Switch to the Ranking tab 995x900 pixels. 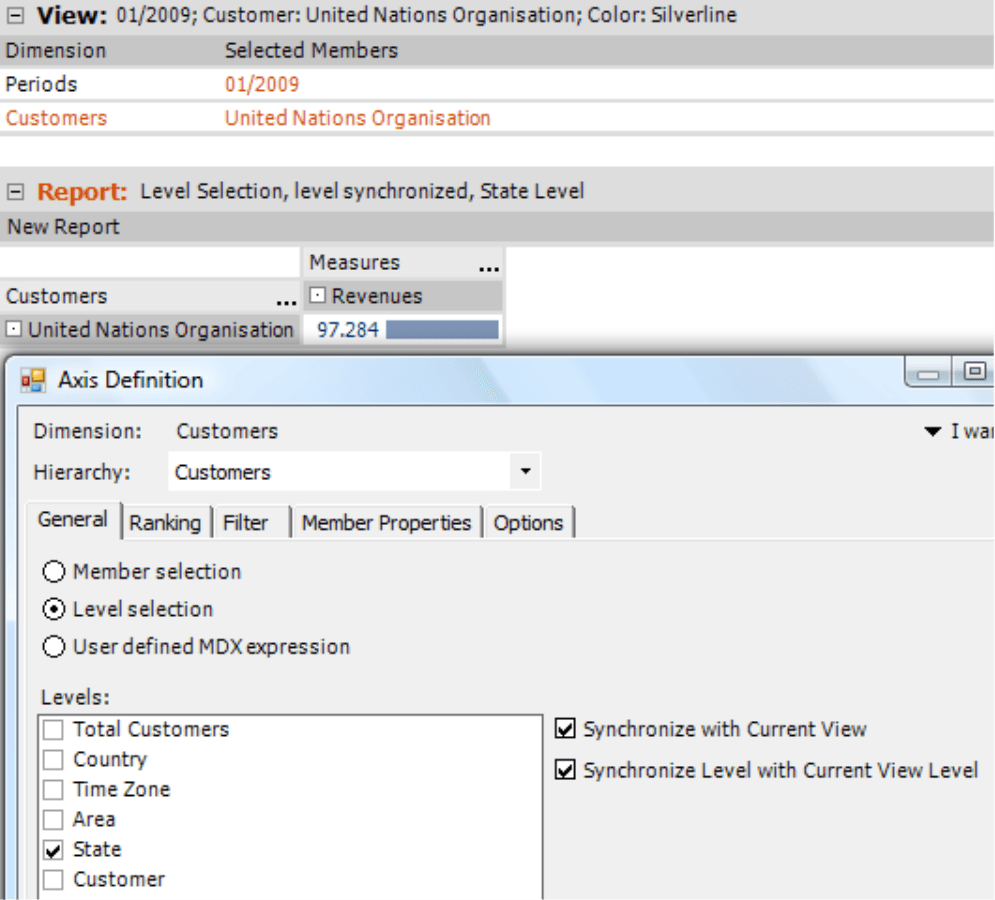(x=165, y=522)
